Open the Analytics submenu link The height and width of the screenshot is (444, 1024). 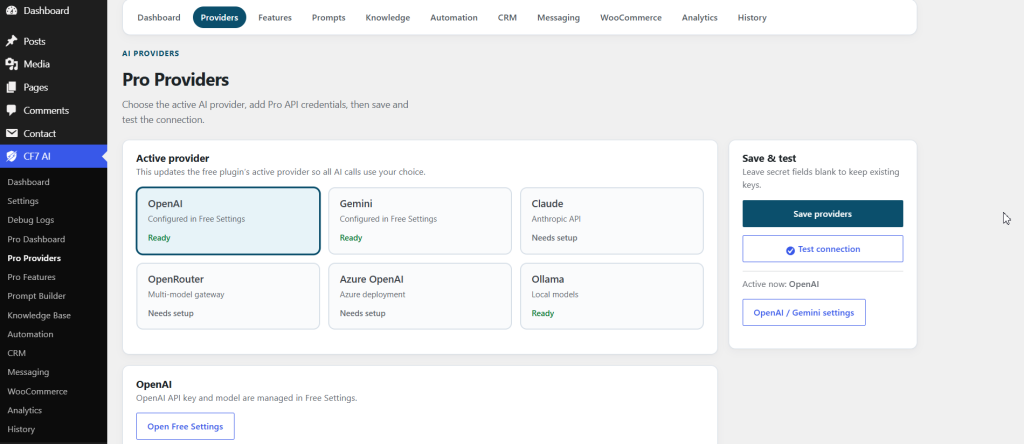click(24, 410)
